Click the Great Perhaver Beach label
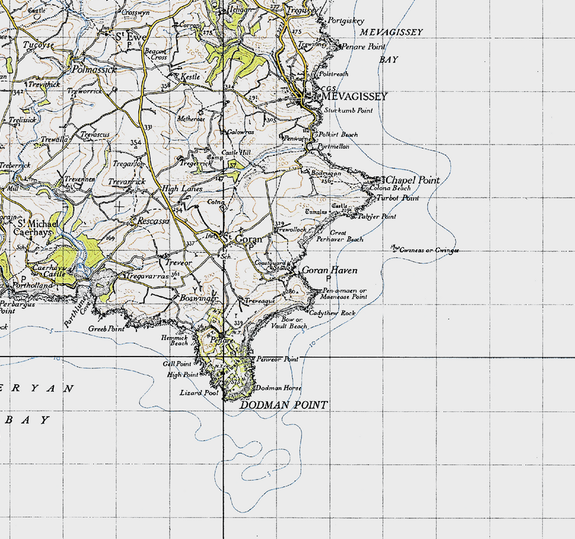The image size is (575, 539). click(x=340, y=236)
